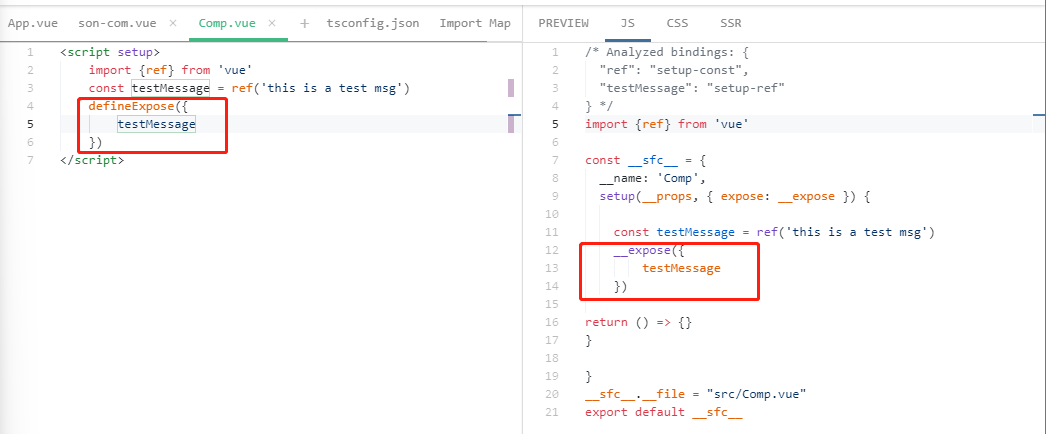Click the '/* Analyzed bindings: {' comment line
1046x434 pixels.
pos(667,52)
